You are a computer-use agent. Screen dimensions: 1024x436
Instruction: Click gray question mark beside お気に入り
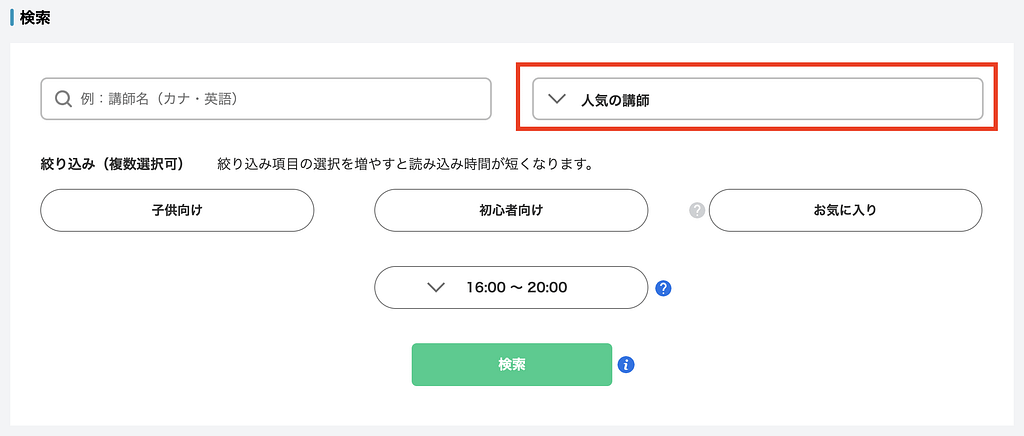click(x=698, y=211)
